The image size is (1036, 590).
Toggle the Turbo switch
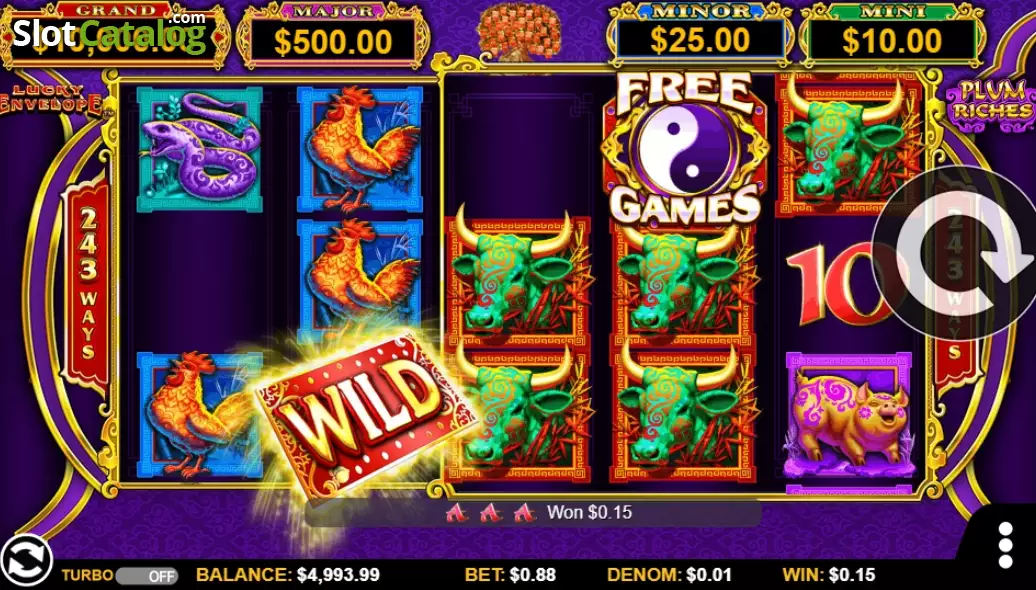pyautogui.click(x=146, y=575)
